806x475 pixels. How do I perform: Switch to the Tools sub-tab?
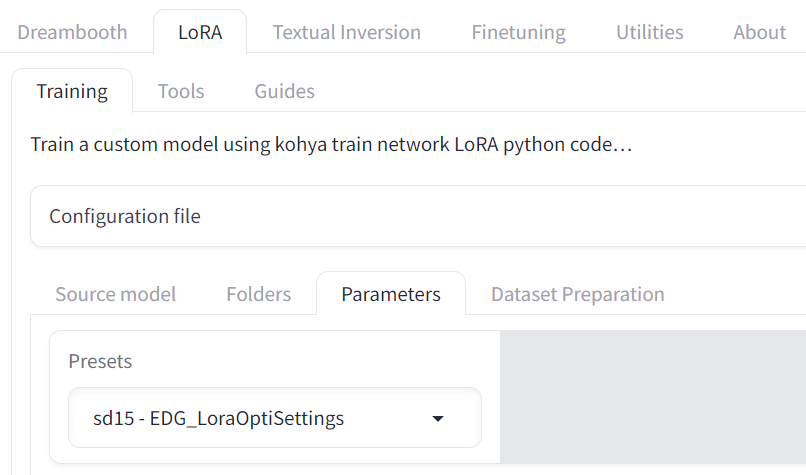coord(181,91)
